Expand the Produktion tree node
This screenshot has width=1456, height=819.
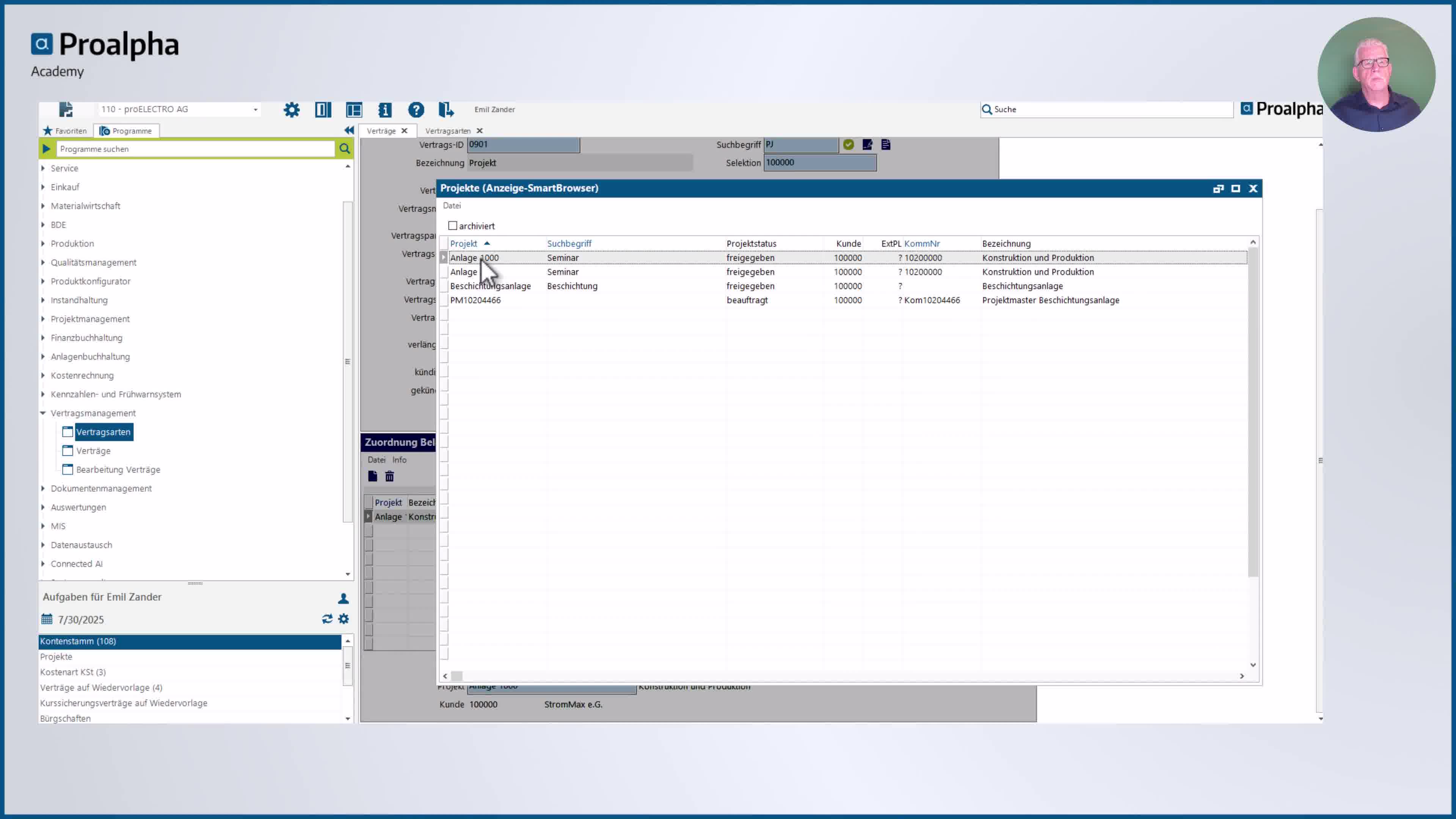coord(43,243)
